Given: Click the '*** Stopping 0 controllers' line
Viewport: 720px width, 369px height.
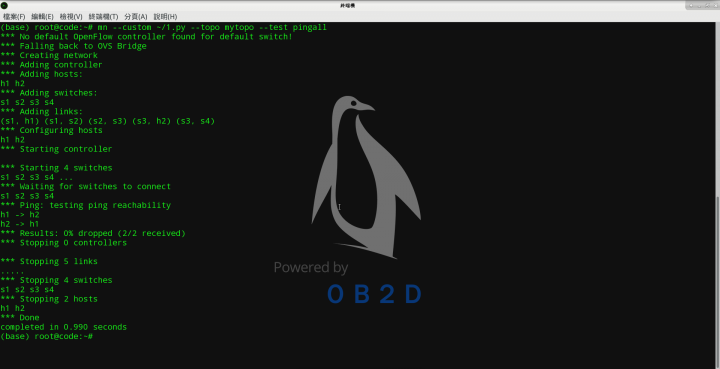Looking at the screenshot, I should pyautogui.click(x=63, y=243).
